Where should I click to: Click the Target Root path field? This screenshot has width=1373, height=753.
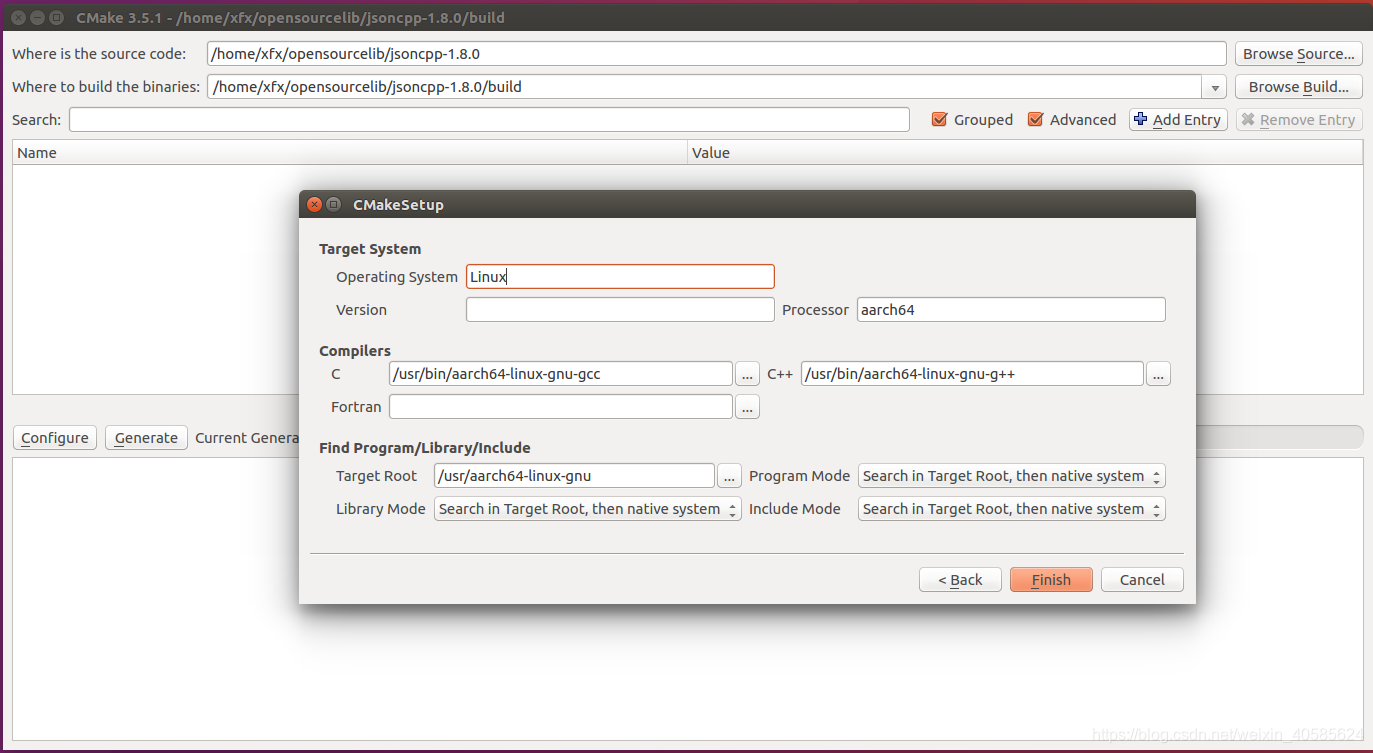574,476
